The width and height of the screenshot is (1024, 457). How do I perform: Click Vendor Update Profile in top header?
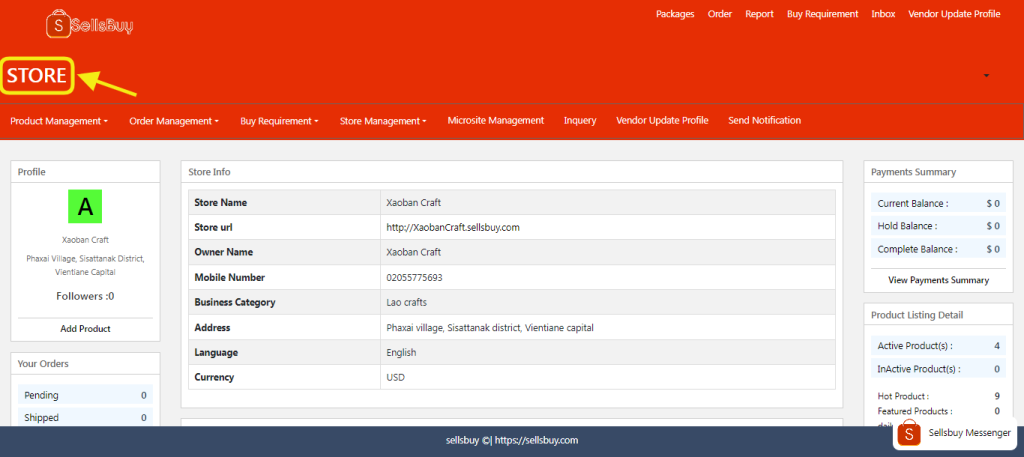click(x=954, y=14)
